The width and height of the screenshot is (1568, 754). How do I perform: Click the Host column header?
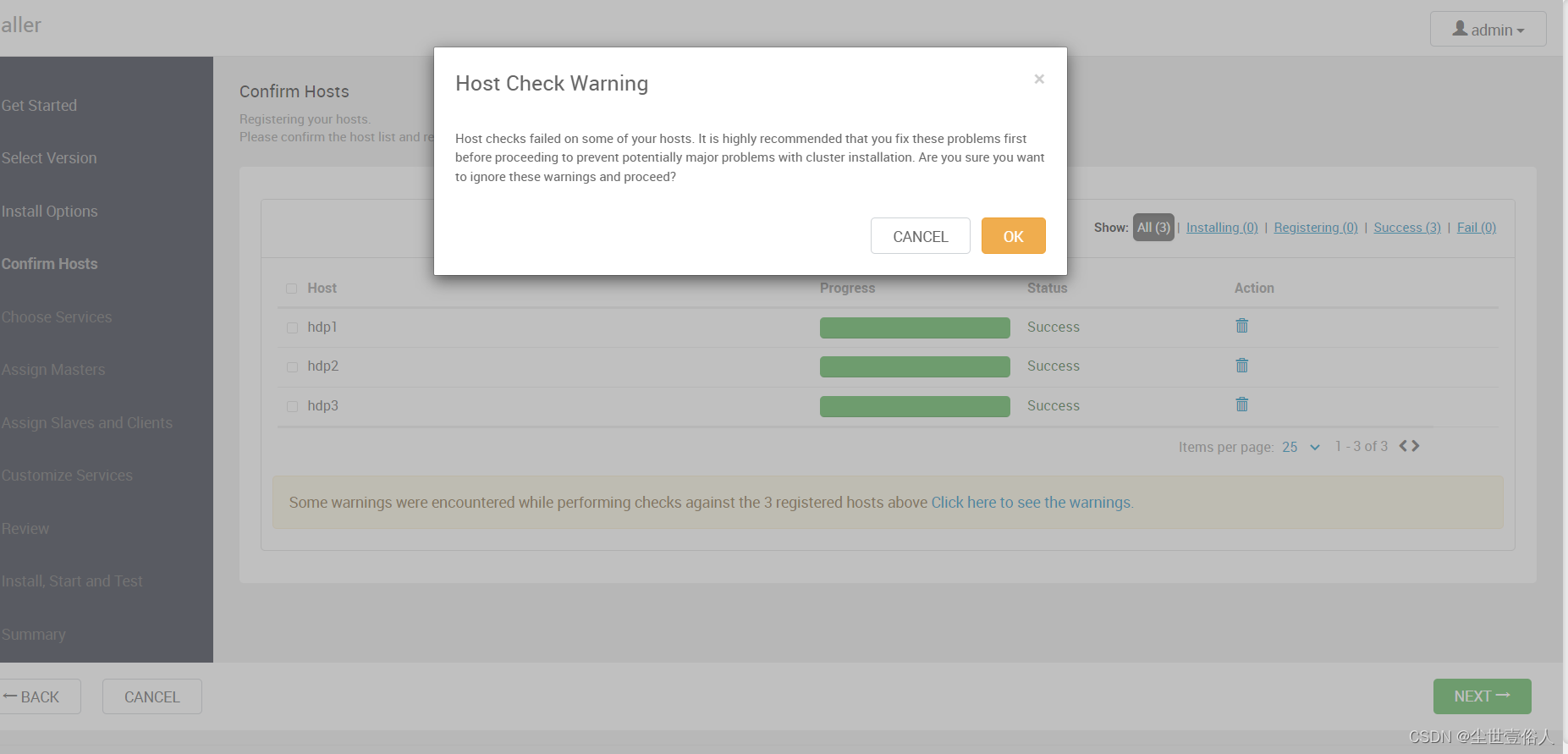coord(322,288)
